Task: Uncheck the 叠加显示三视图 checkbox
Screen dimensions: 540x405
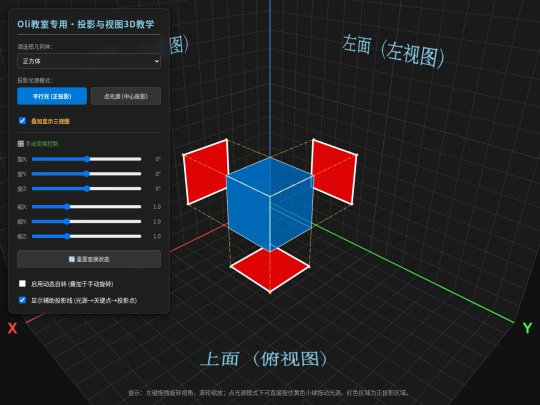Action: pos(22,121)
